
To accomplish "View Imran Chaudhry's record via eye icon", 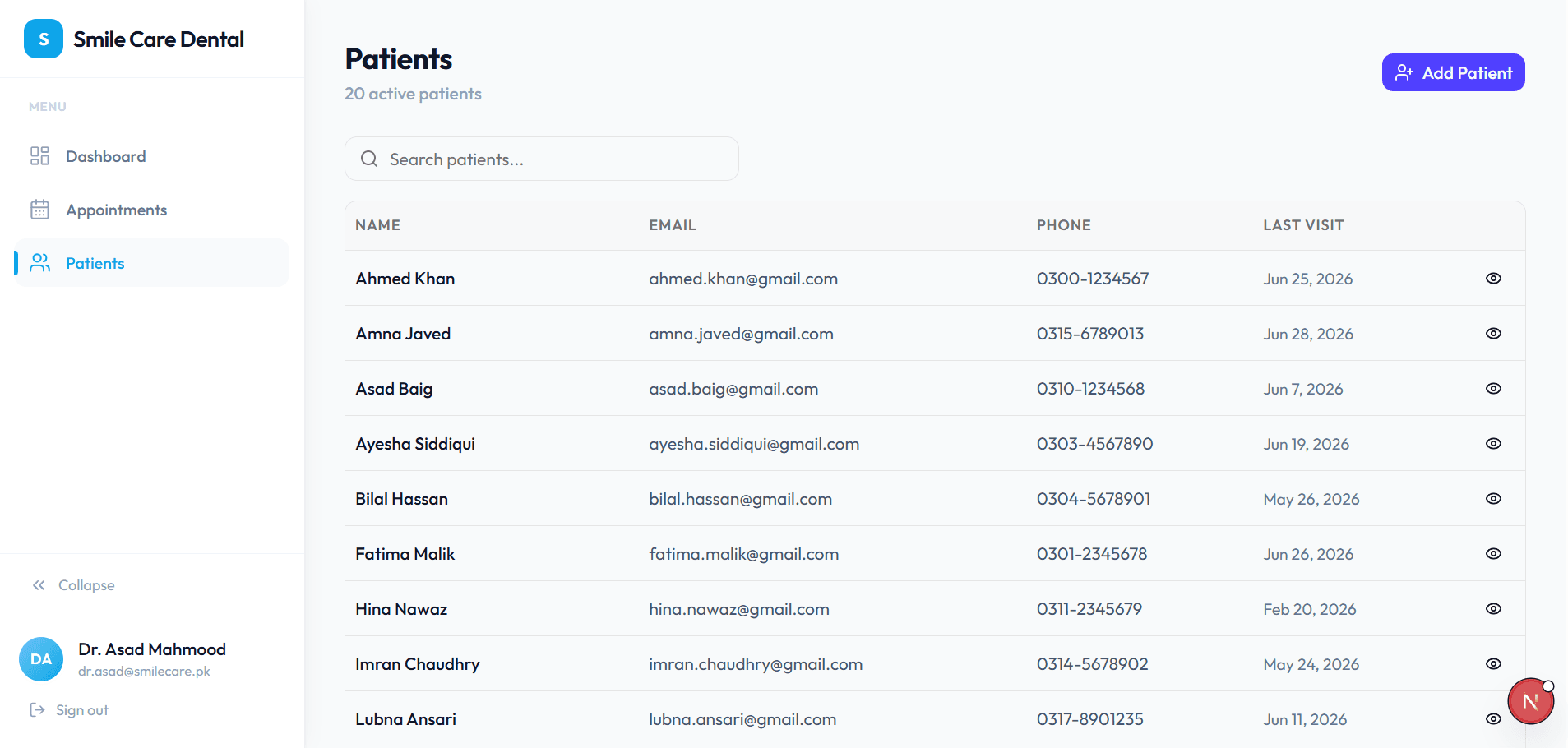I will coord(1493,663).
